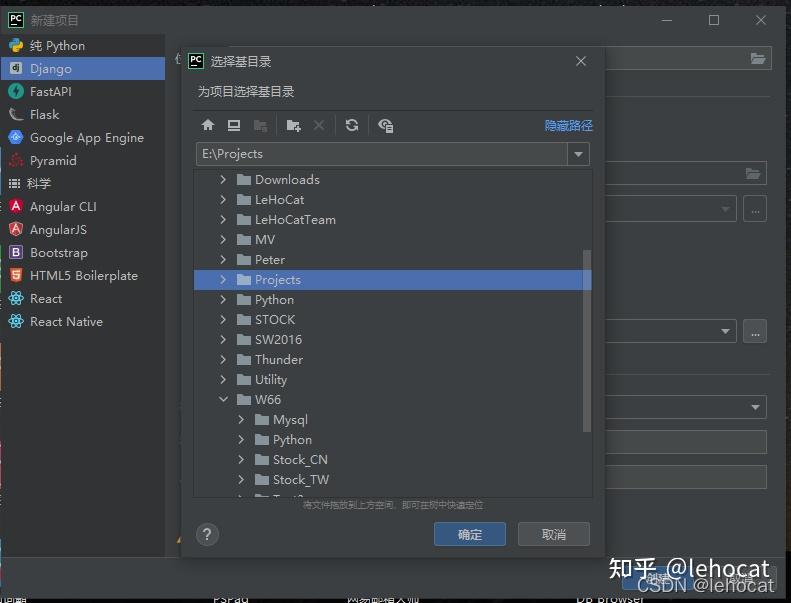Viewport: 791px width, 603px height.
Task: Select Django project type
Action: 83,69
